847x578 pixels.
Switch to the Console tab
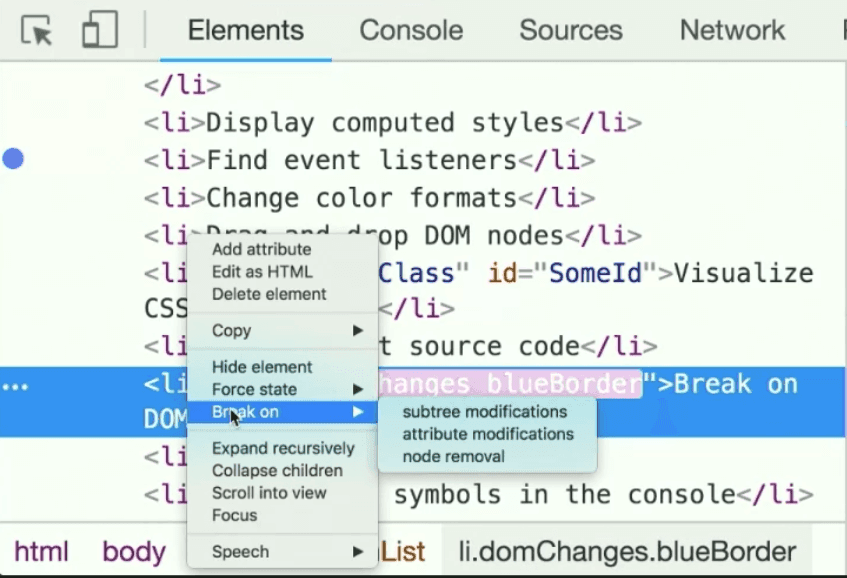point(411,30)
